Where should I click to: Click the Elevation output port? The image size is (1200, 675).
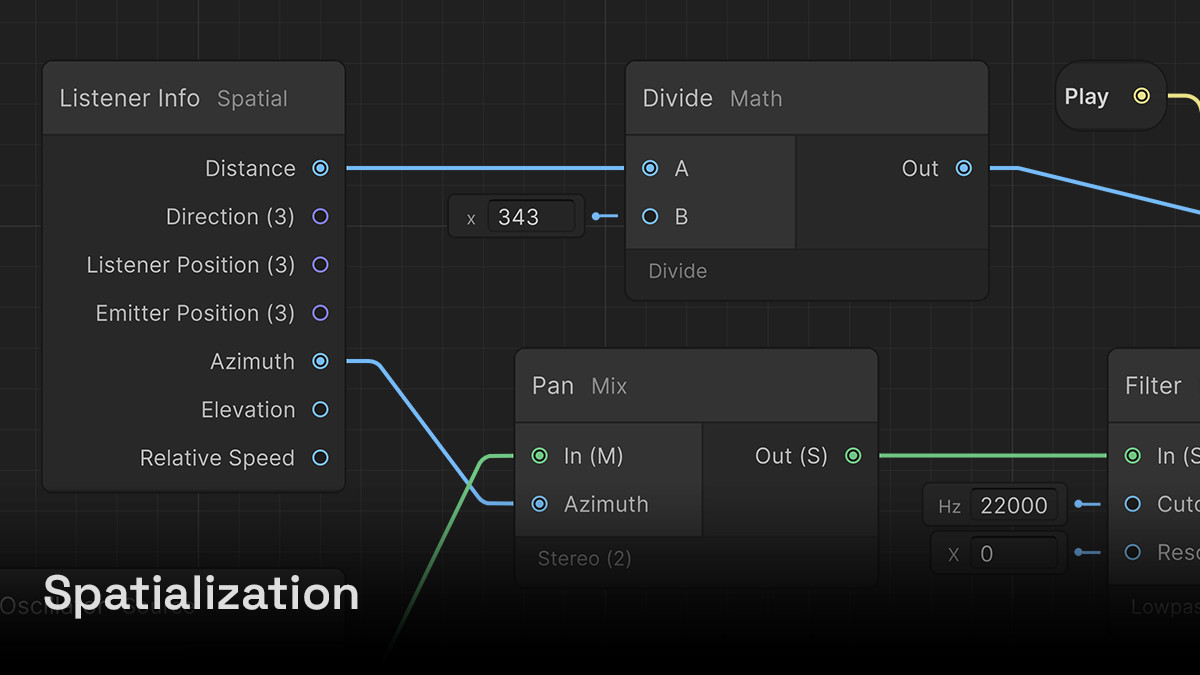tap(320, 409)
